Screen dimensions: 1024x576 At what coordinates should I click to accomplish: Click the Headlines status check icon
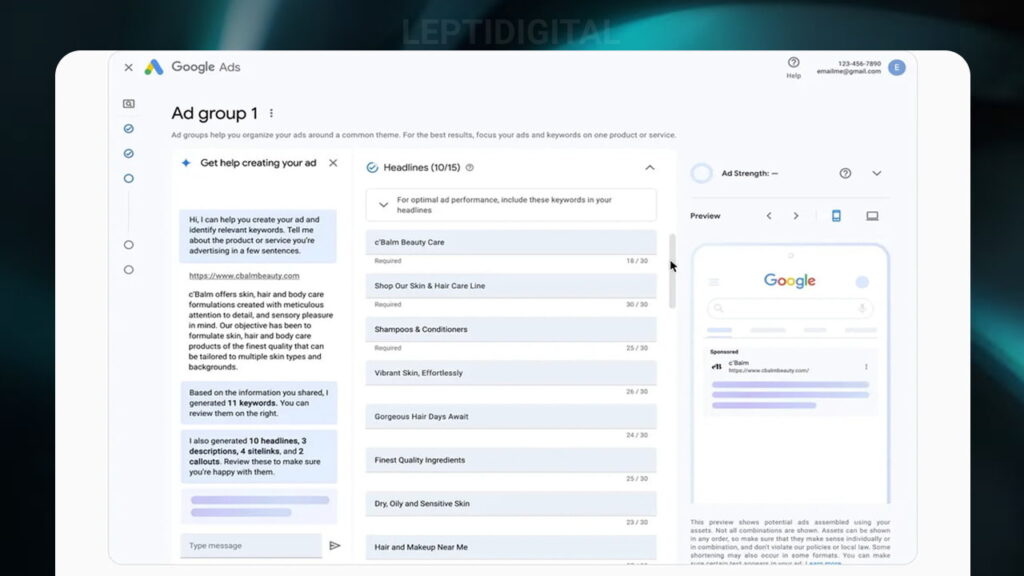click(372, 168)
